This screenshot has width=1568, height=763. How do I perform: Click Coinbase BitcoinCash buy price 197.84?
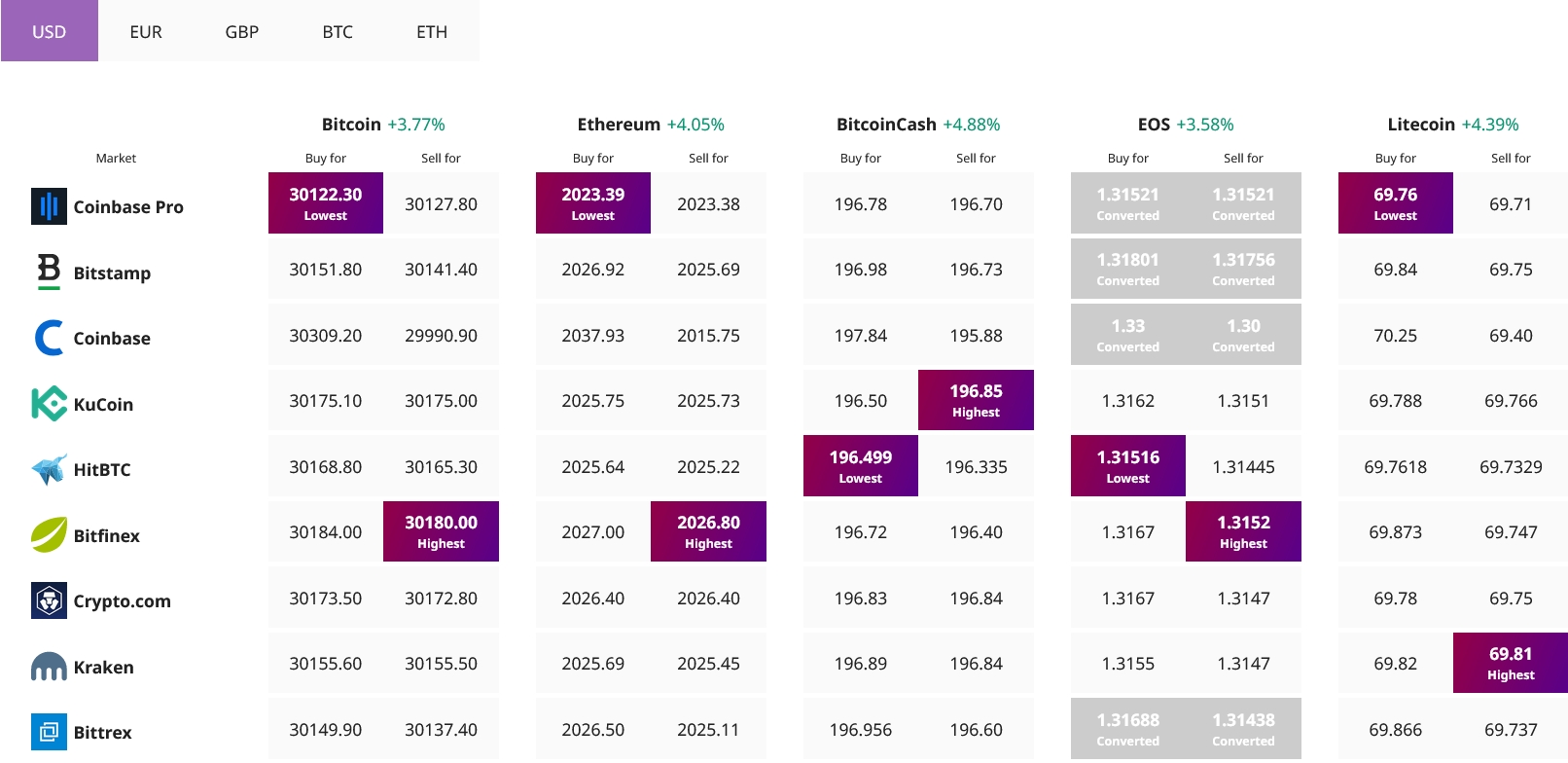point(861,335)
